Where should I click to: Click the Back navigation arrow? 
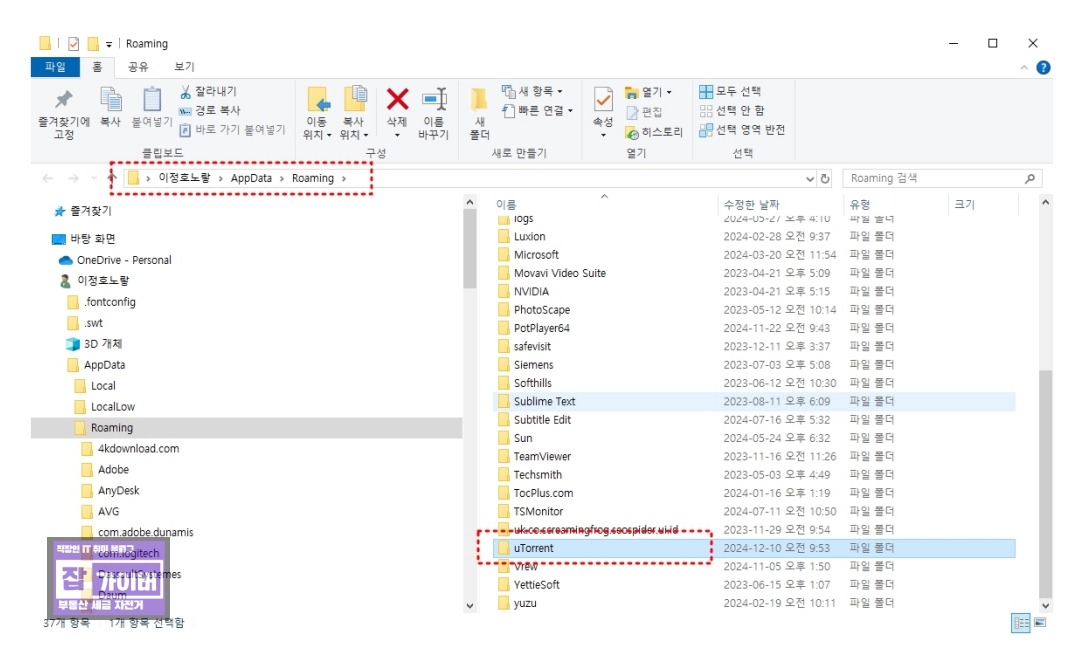48,178
